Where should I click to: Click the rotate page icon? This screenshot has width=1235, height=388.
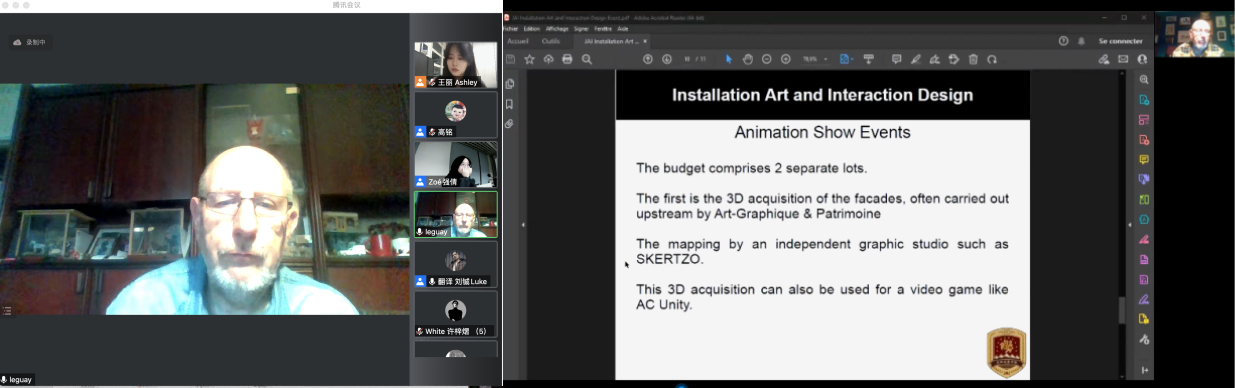[992, 59]
